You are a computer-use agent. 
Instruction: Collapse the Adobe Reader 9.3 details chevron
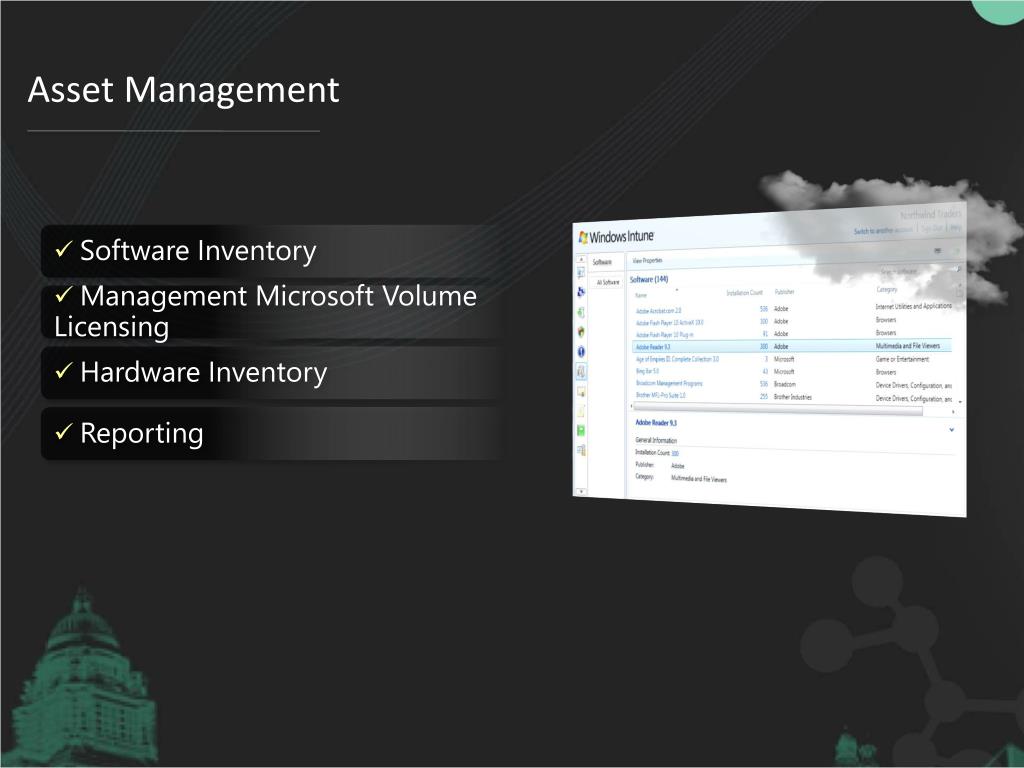tap(952, 430)
